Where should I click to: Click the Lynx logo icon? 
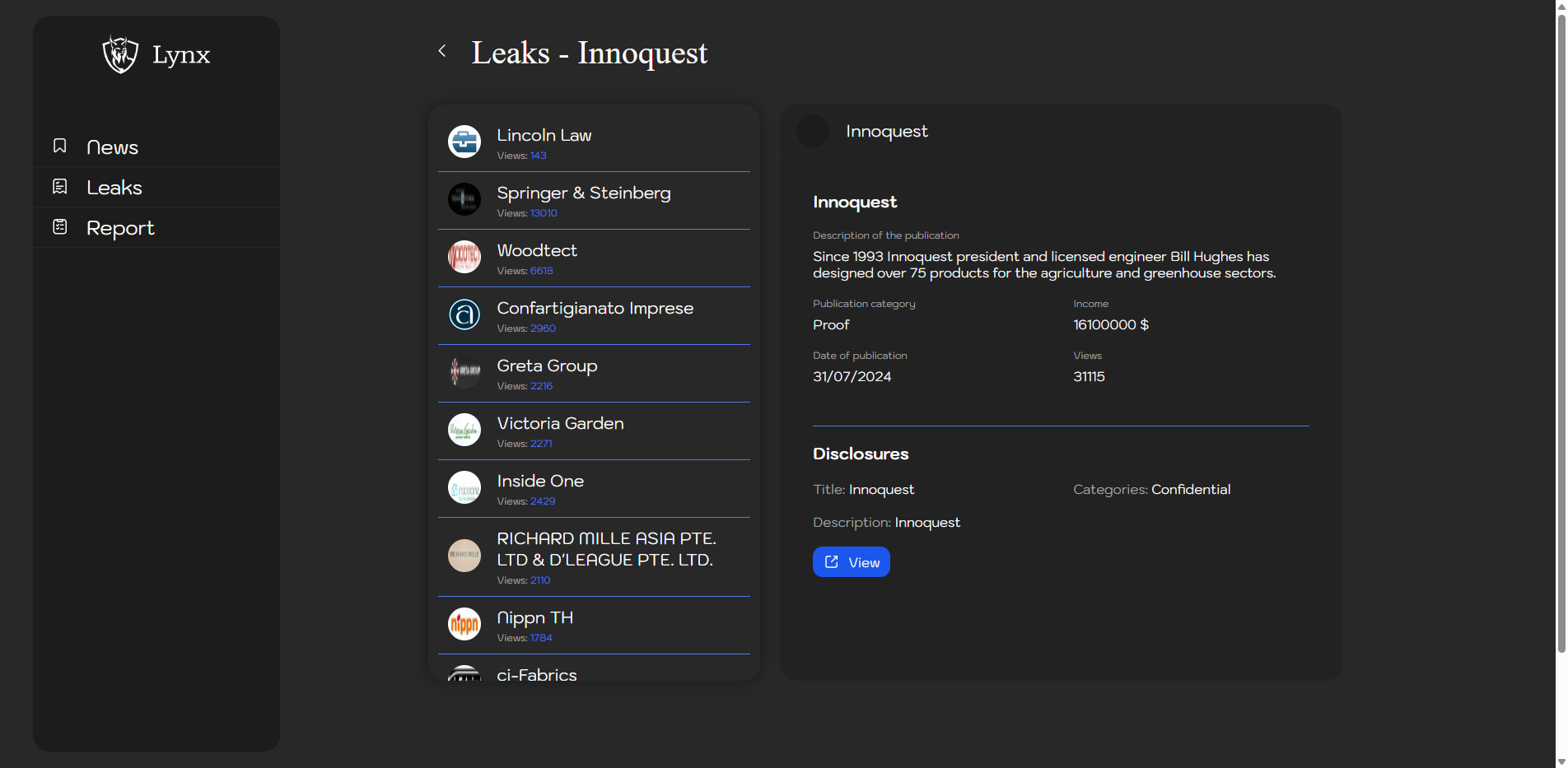[120, 54]
